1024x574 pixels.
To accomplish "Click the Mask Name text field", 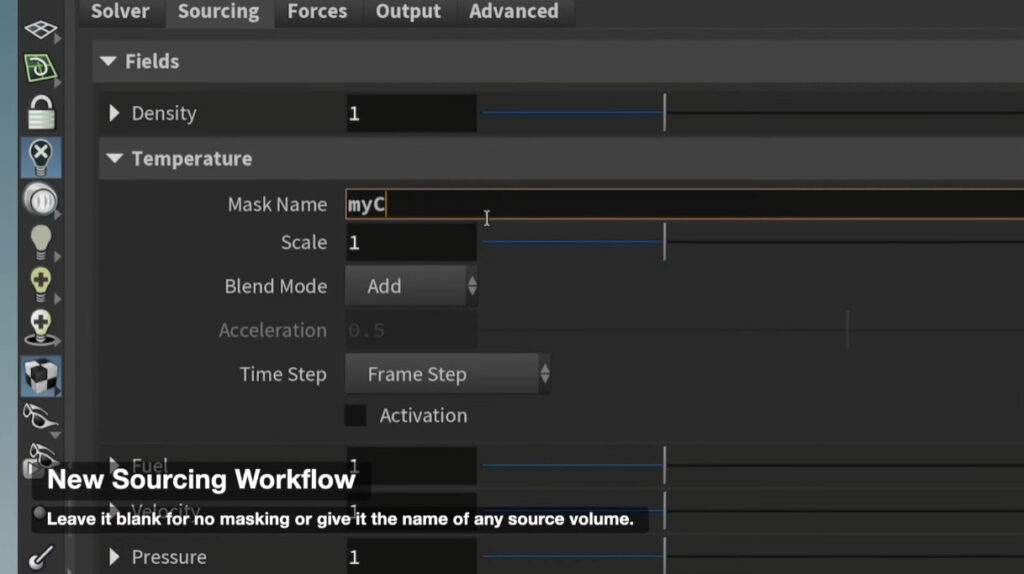I will pos(680,205).
